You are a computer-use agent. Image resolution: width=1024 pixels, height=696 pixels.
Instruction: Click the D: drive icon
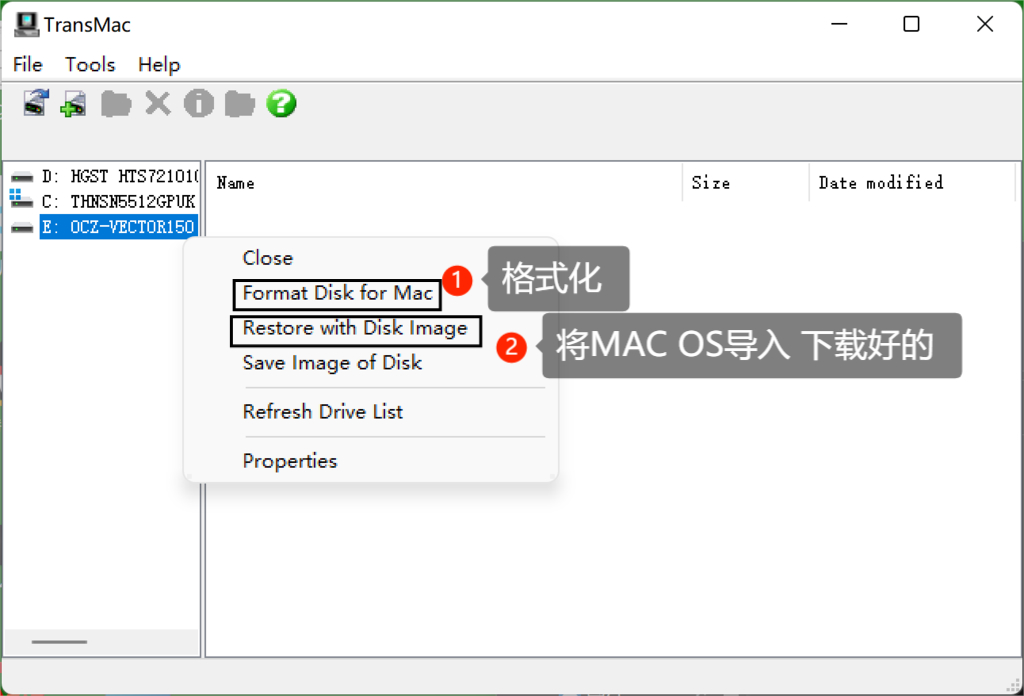(22, 177)
